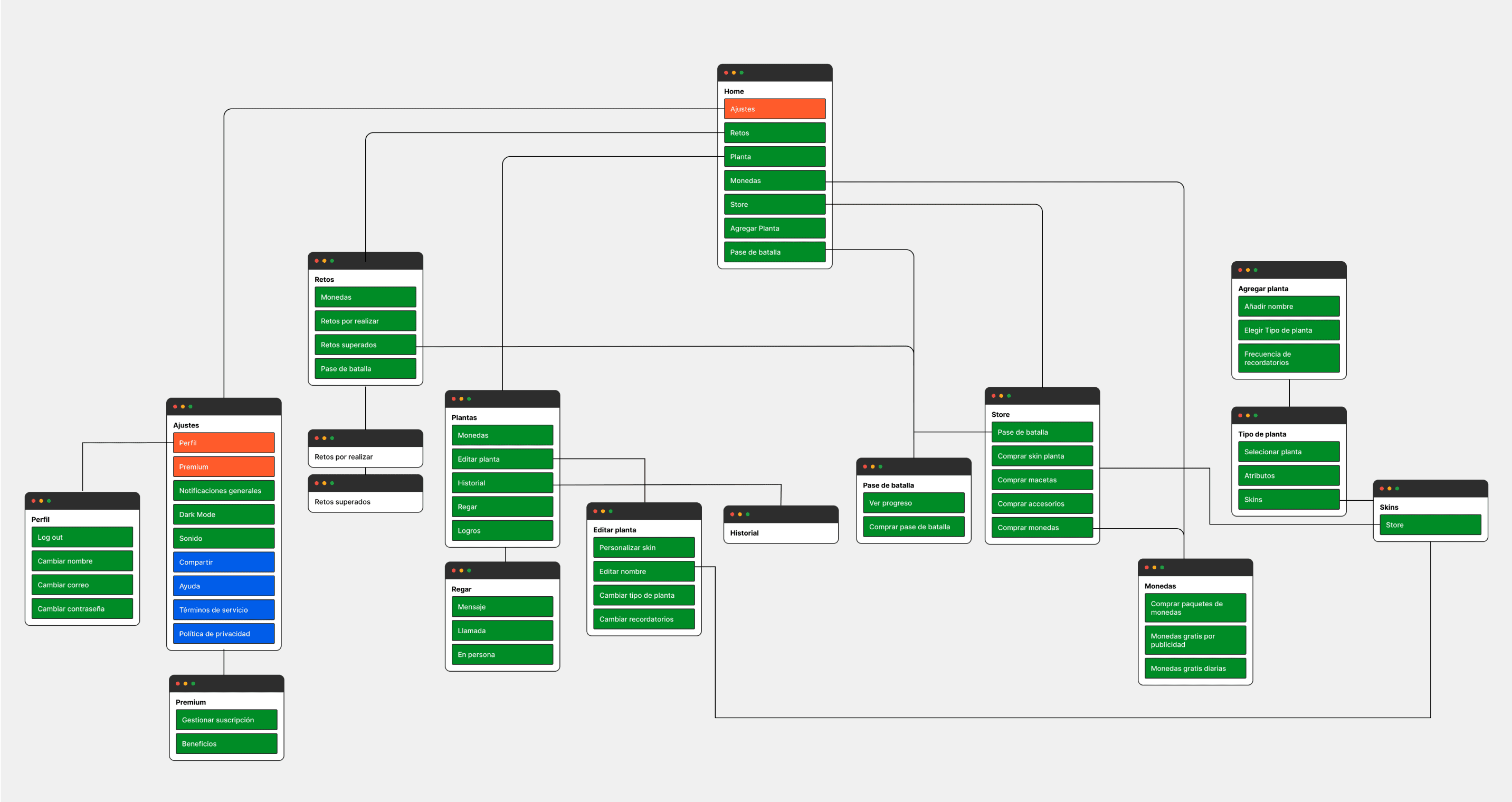Click the orange Premium block in Ajustes
The width and height of the screenshot is (1512, 802).
(224, 467)
